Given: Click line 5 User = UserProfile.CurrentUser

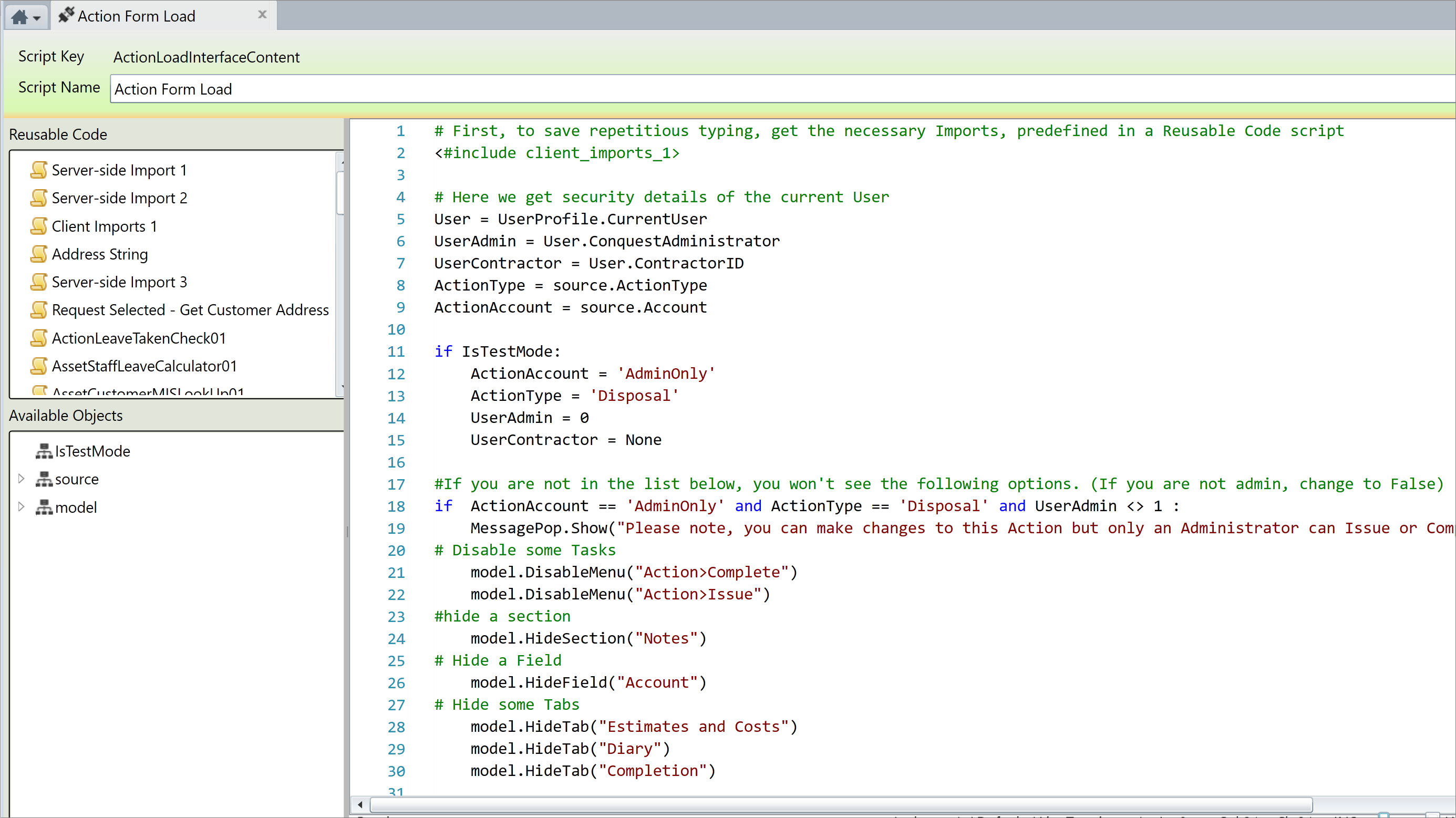Looking at the screenshot, I should [570, 219].
